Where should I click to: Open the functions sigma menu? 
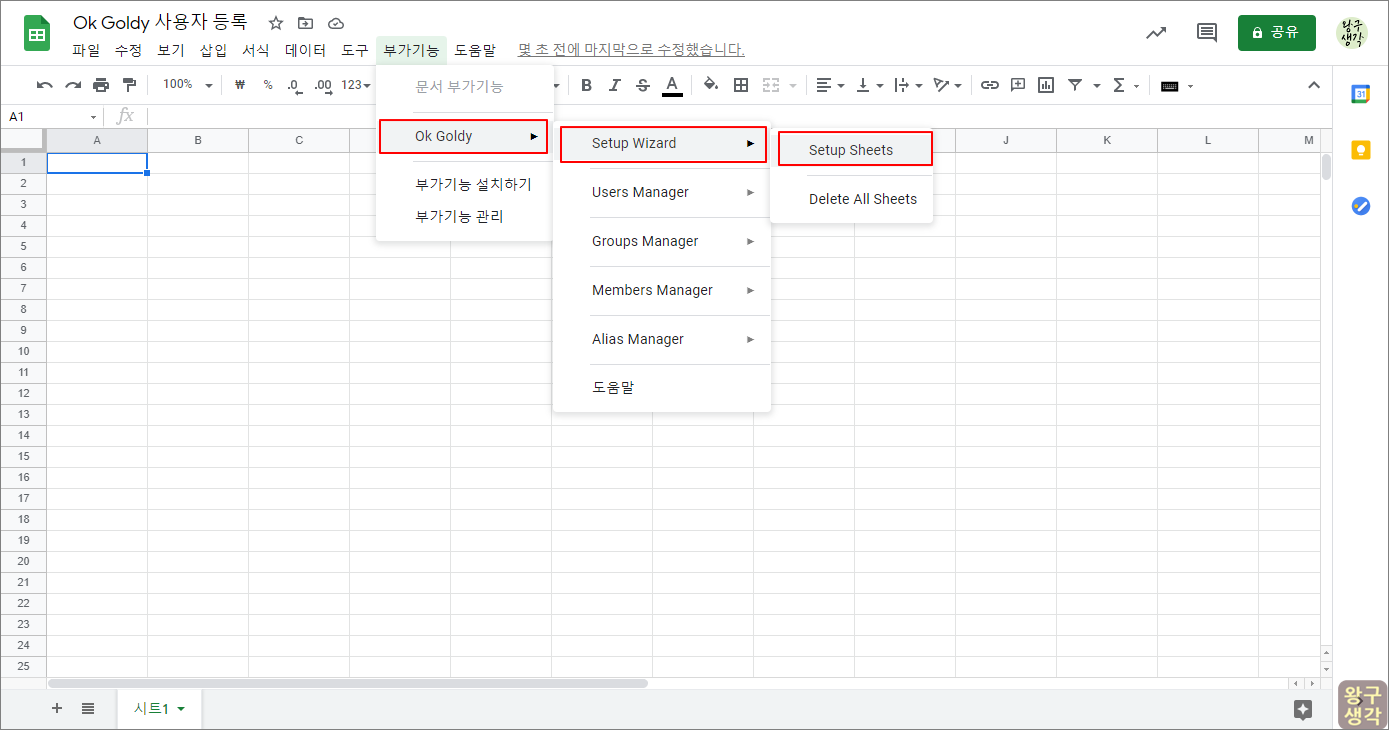tap(1126, 85)
